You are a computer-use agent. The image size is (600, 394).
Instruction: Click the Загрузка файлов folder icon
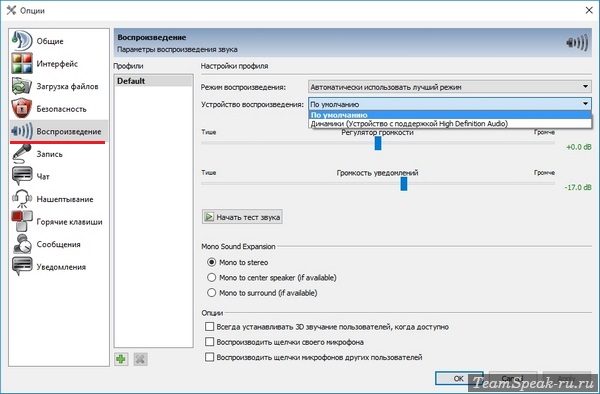(x=22, y=86)
